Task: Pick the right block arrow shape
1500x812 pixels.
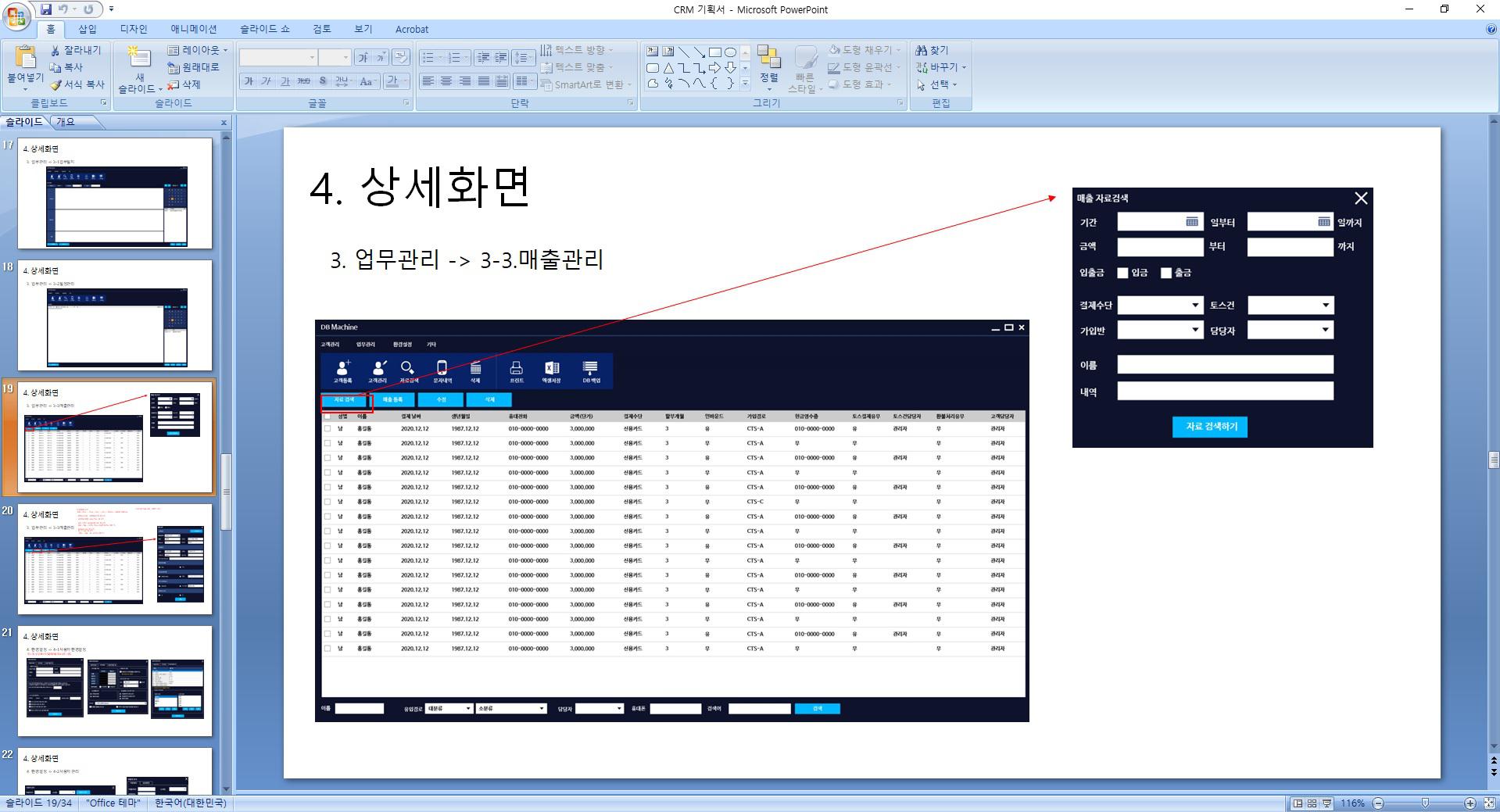Action: pyautogui.click(x=714, y=68)
